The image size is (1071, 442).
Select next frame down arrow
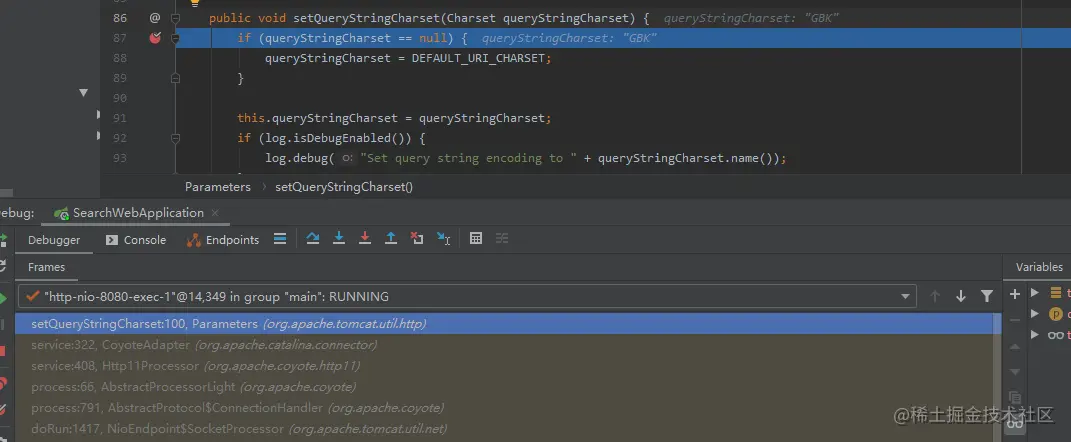pyautogui.click(x=961, y=296)
